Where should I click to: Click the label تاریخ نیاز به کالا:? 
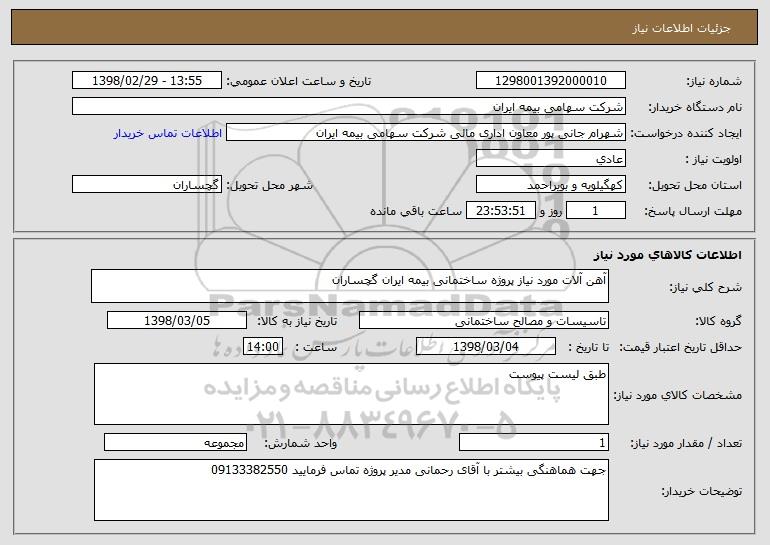click(298, 321)
